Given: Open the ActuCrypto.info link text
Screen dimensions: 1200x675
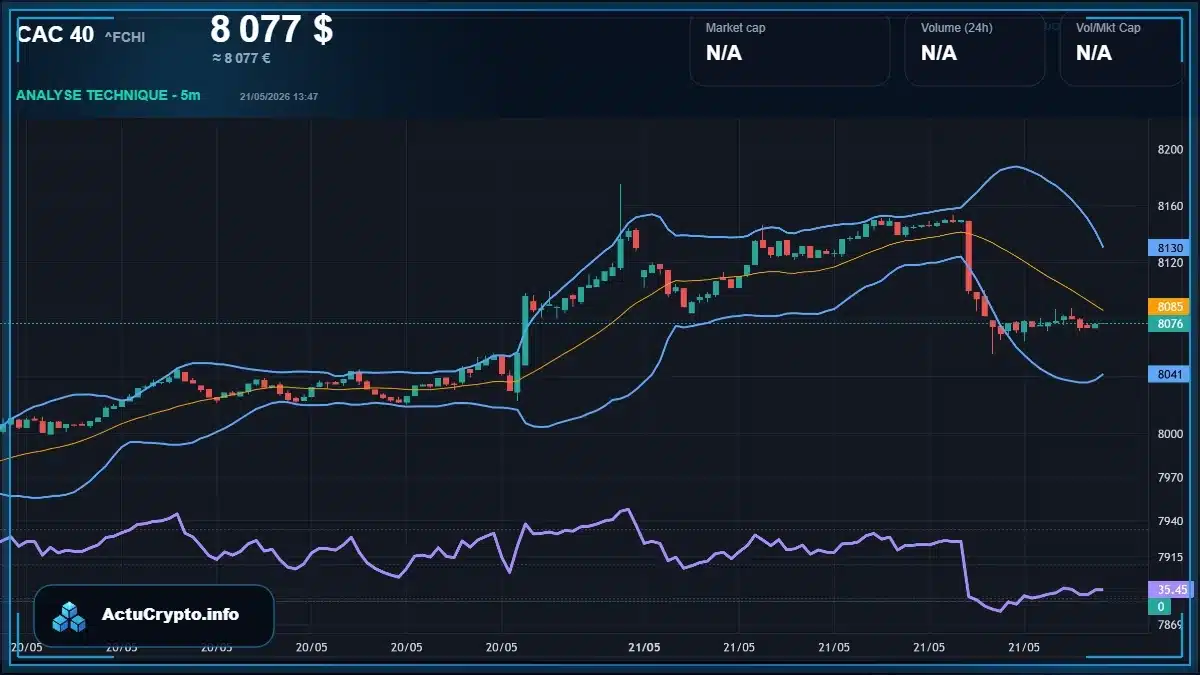Looking at the screenshot, I should (171, 615).
